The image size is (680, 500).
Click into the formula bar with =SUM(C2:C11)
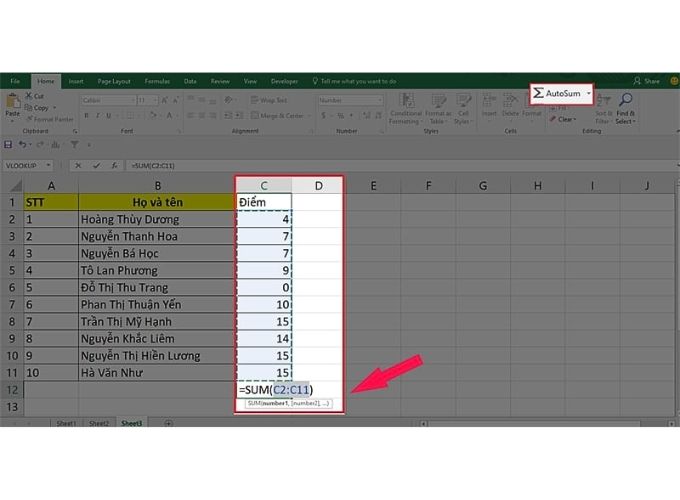(399, 166)
